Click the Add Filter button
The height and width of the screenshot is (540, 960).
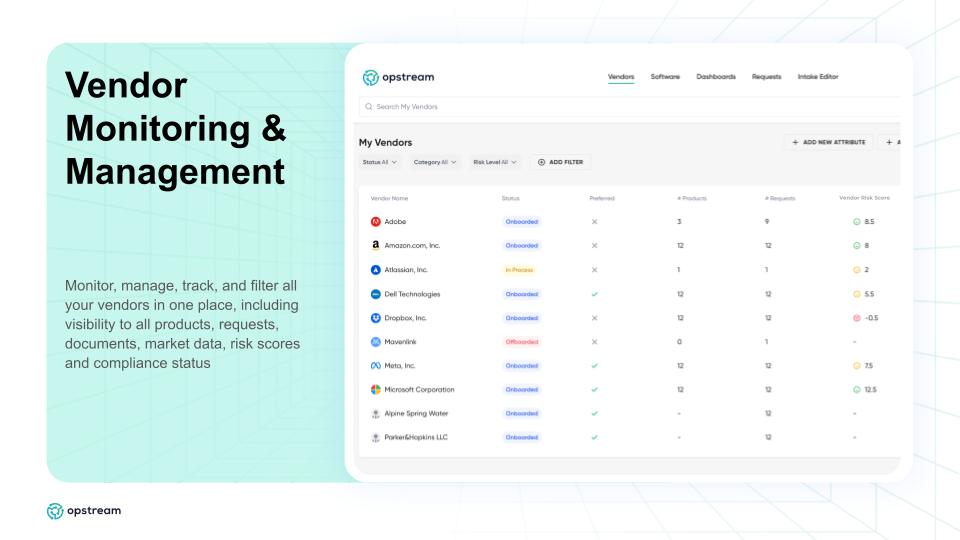point(560,162)
